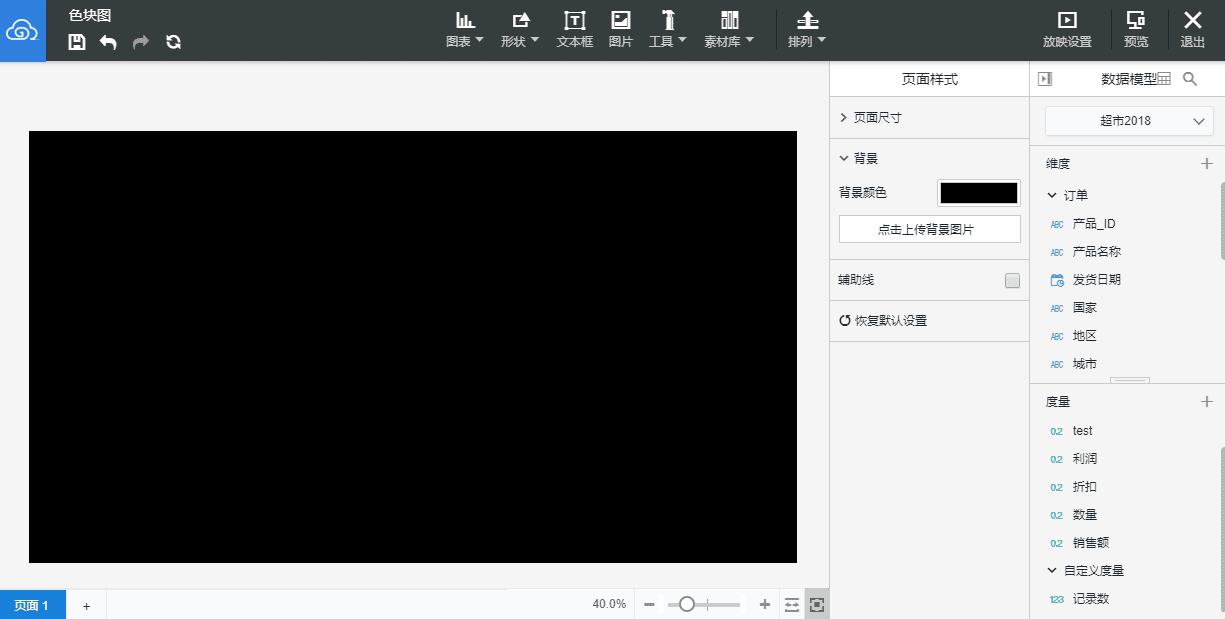The width and height of the screenshot is (1225, 619).
Task: Add a new page tab
Action: [86, 605]
